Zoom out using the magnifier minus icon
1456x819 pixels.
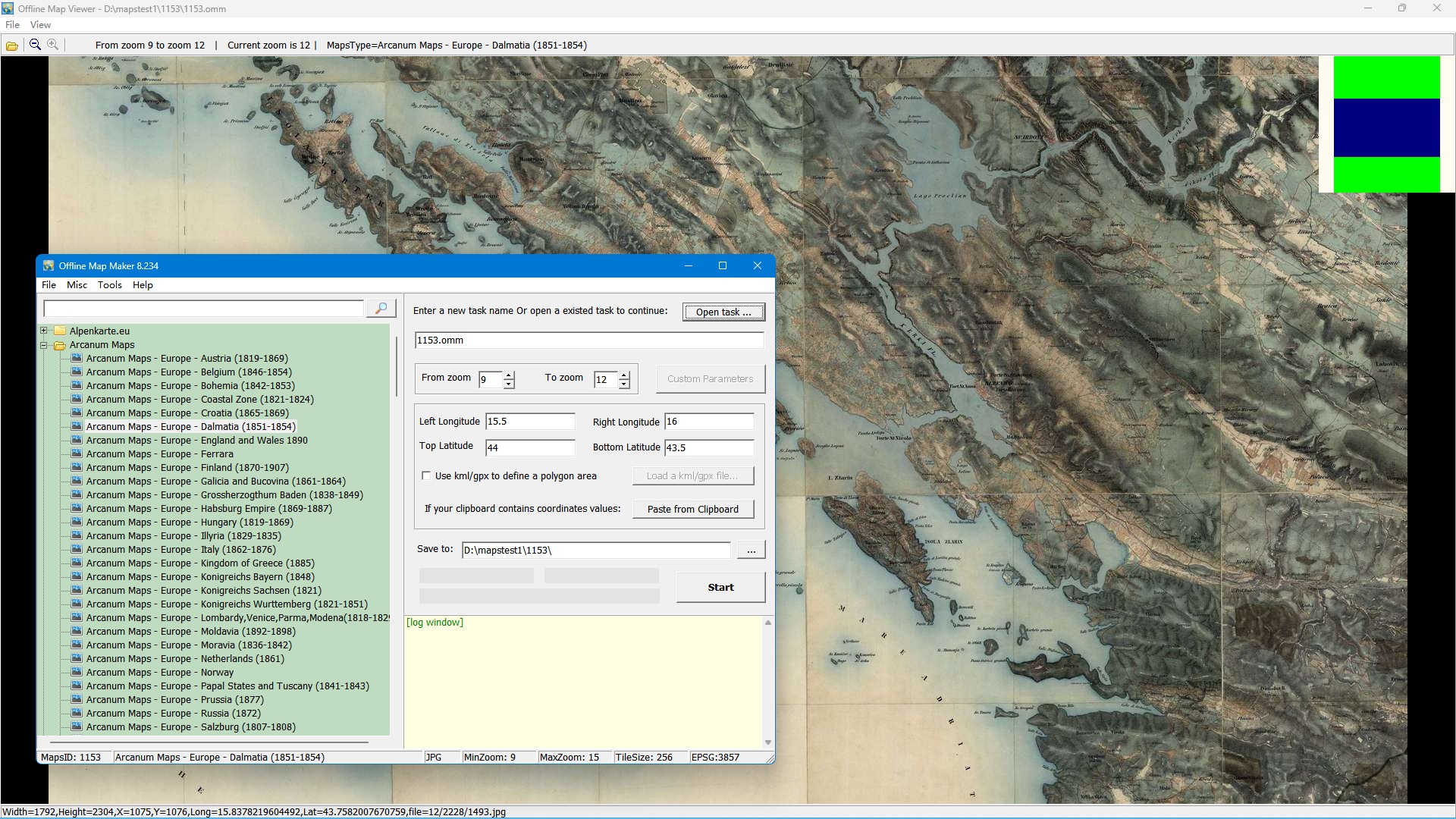(35, 45)
